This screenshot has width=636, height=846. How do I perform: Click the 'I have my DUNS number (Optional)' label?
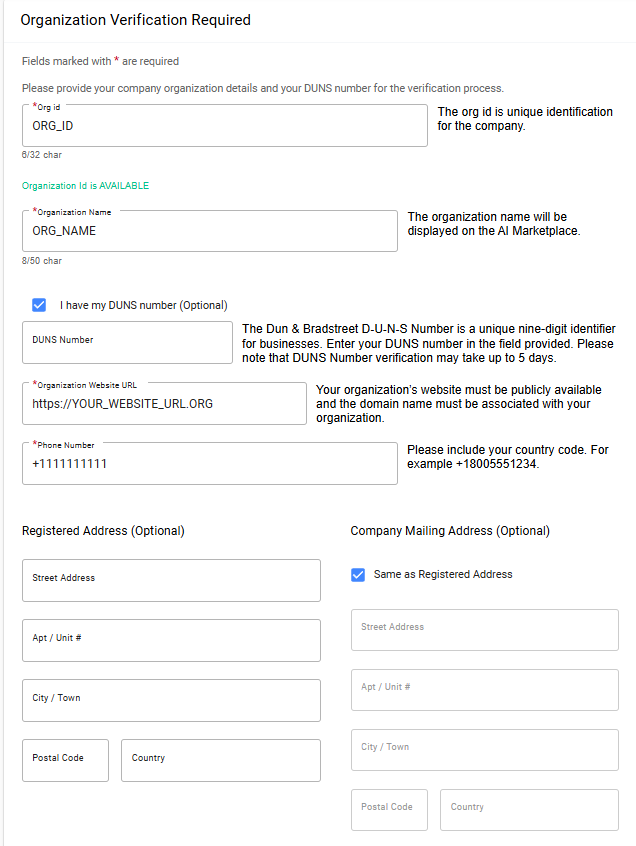[143, 305]
